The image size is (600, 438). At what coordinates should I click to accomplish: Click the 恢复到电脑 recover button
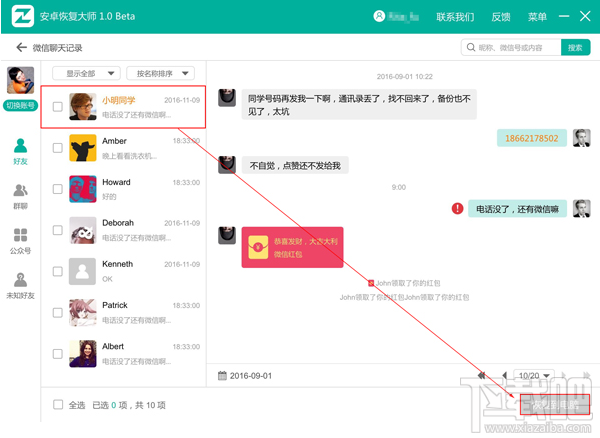tap(555, 404)
